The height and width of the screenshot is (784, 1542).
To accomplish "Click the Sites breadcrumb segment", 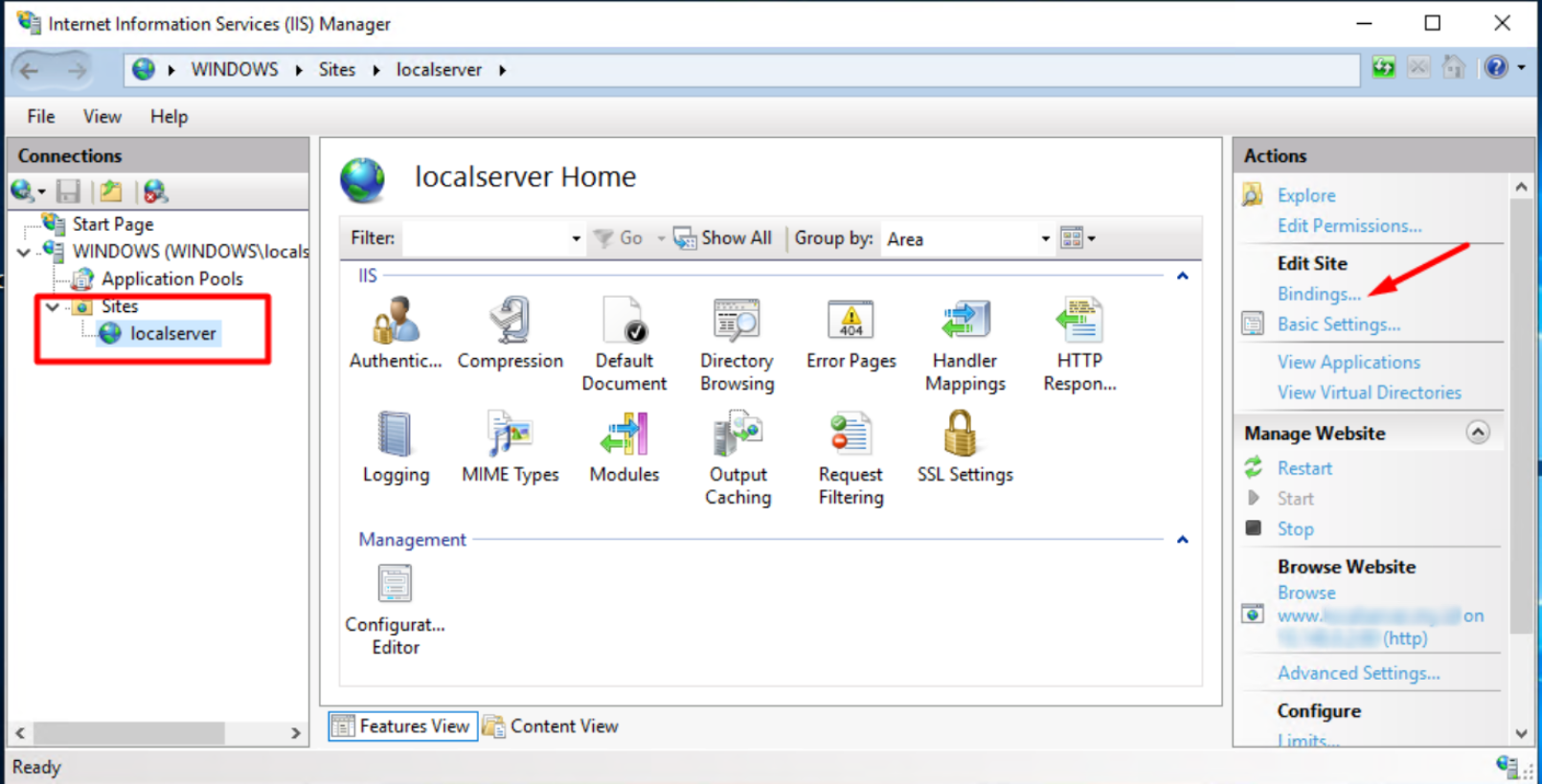I will coord(337,70).
